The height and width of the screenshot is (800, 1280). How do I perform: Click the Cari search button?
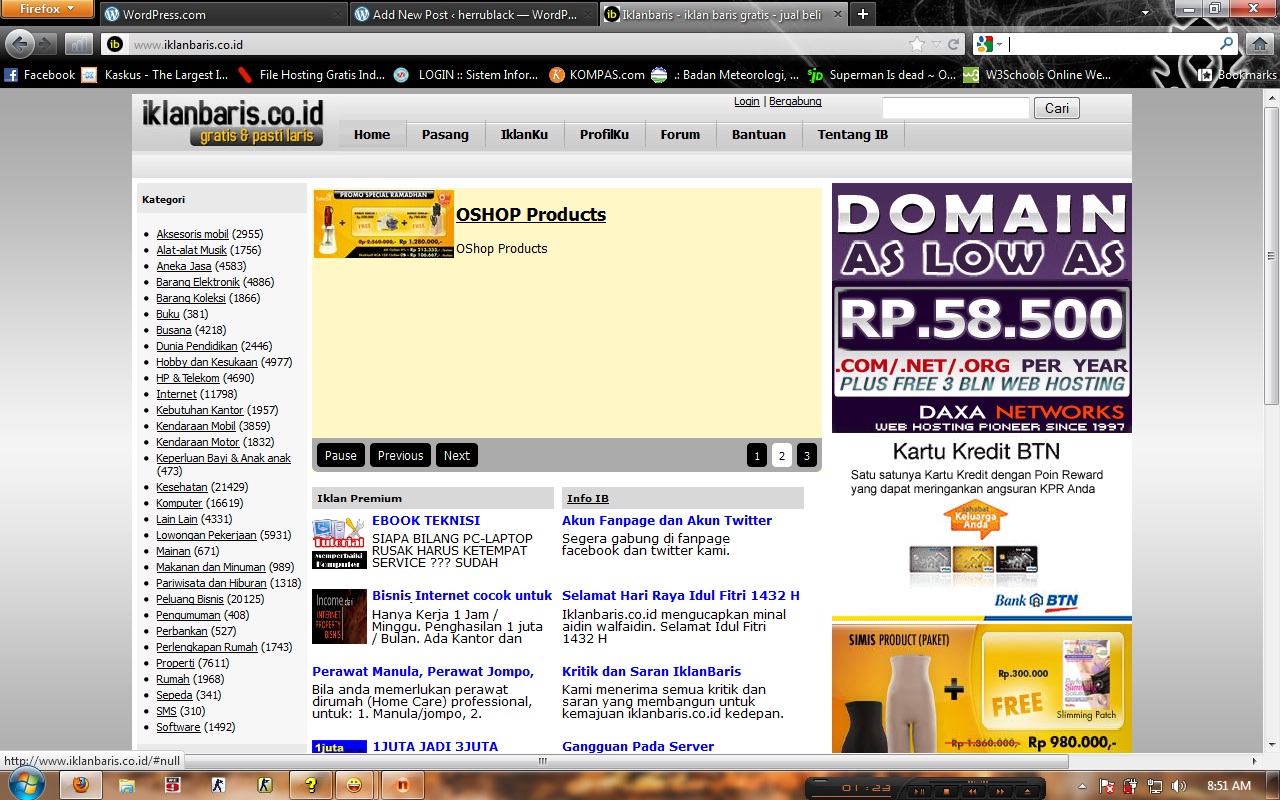[x=1056, y=107]
